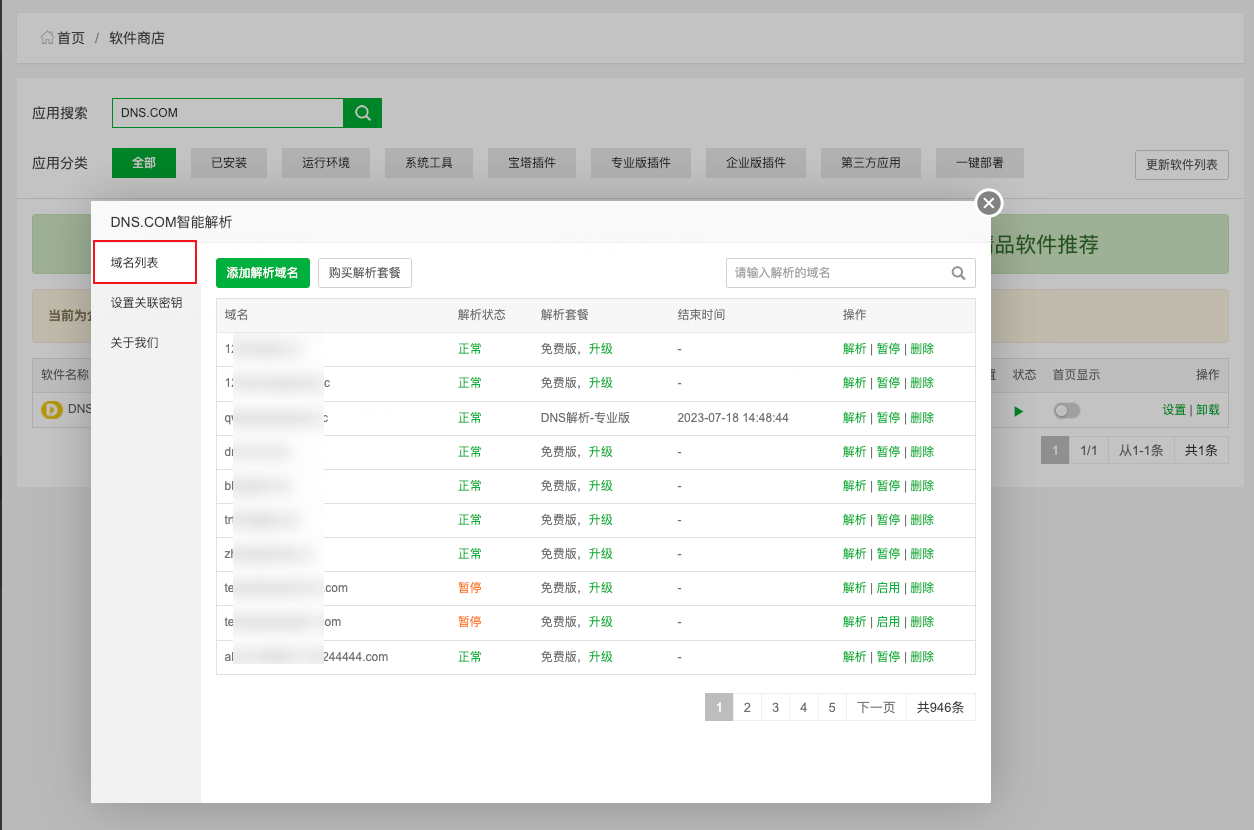The height and width of the screenshot is (830, 1254).
Task: Click 下一页 pagination button
Action: 877,707
